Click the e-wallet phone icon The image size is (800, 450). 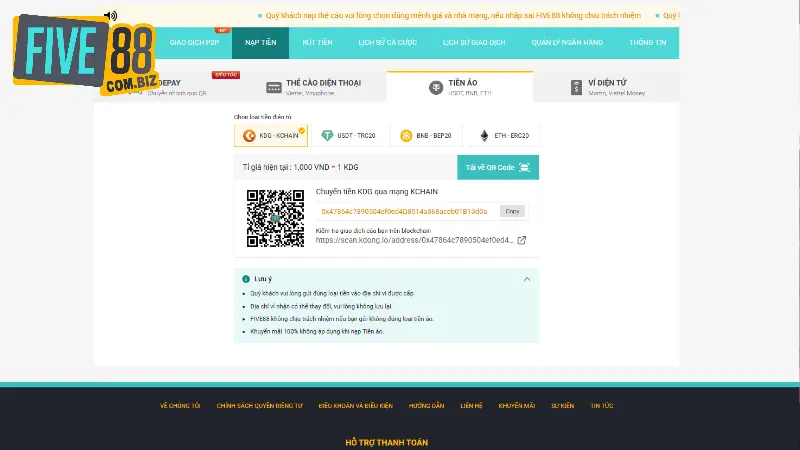[576, 88]
